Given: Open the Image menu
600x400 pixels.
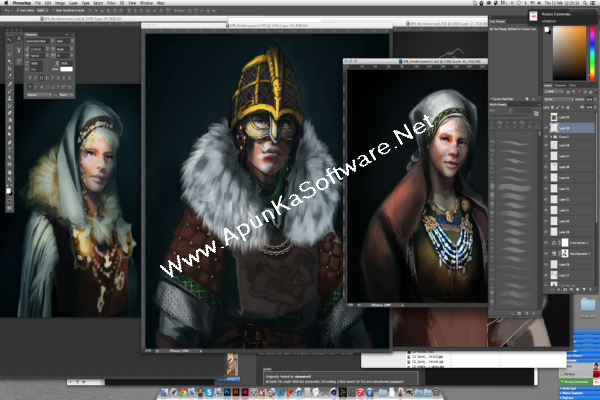Looking at the screenshot, I should [x=60, y=3].
